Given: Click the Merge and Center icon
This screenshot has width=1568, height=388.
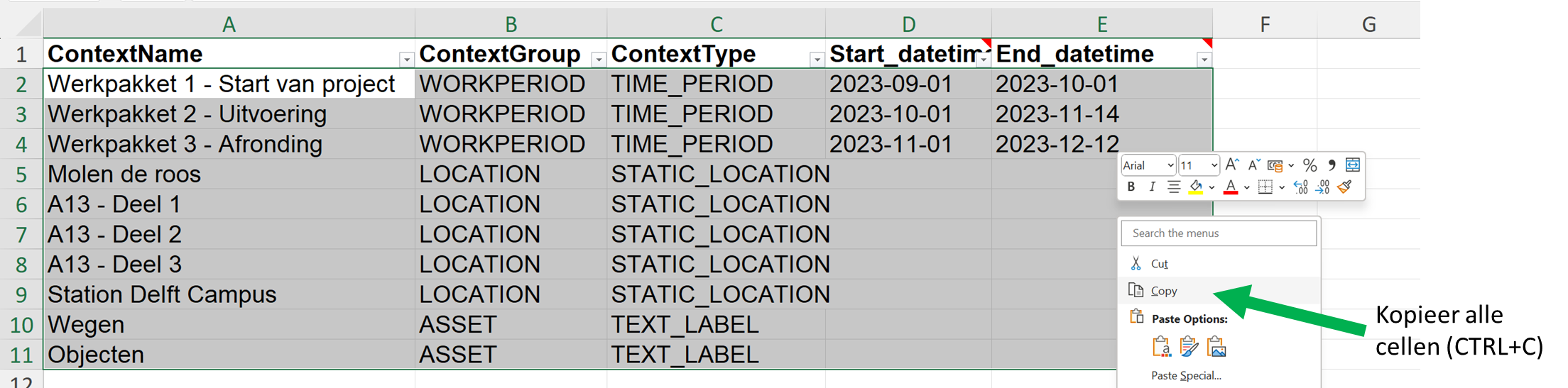Looking at the screenshot, I should 1353,165.
